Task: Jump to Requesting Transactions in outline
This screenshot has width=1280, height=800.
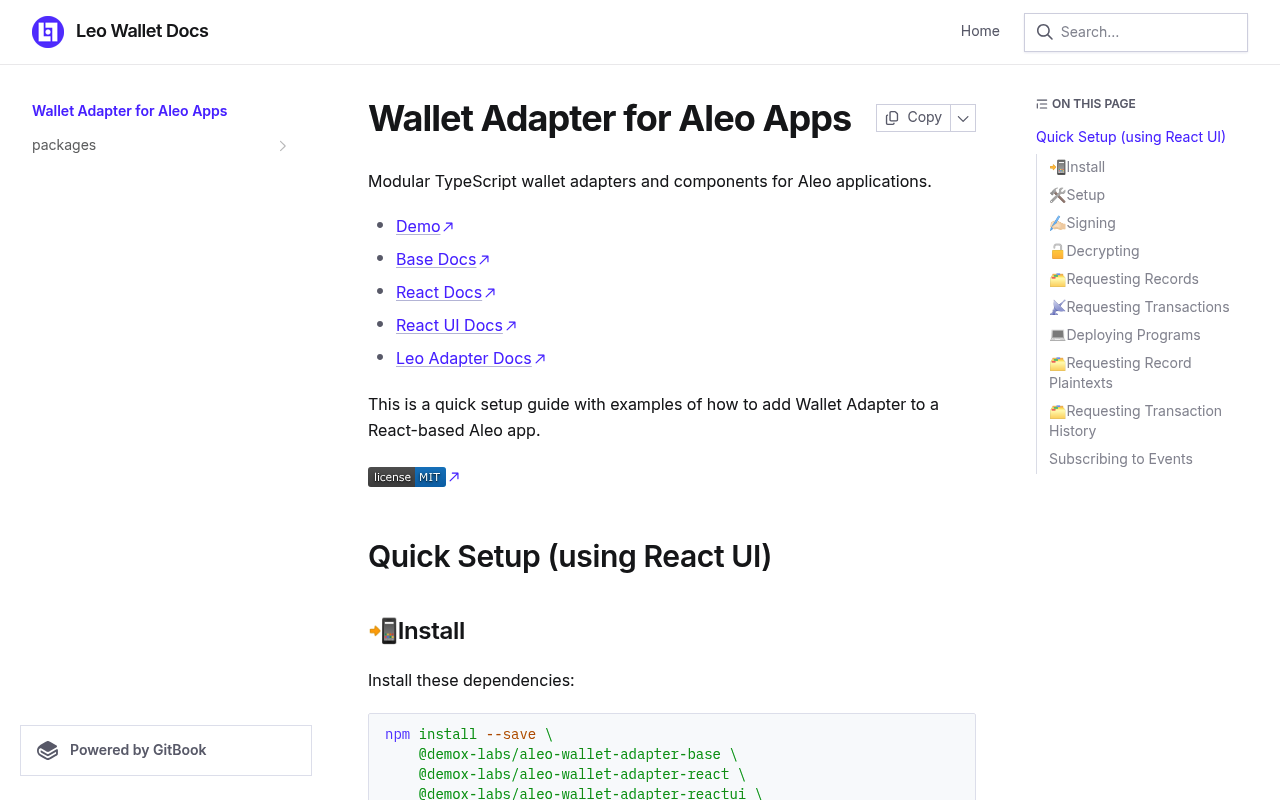Action: pos(1139,307)
